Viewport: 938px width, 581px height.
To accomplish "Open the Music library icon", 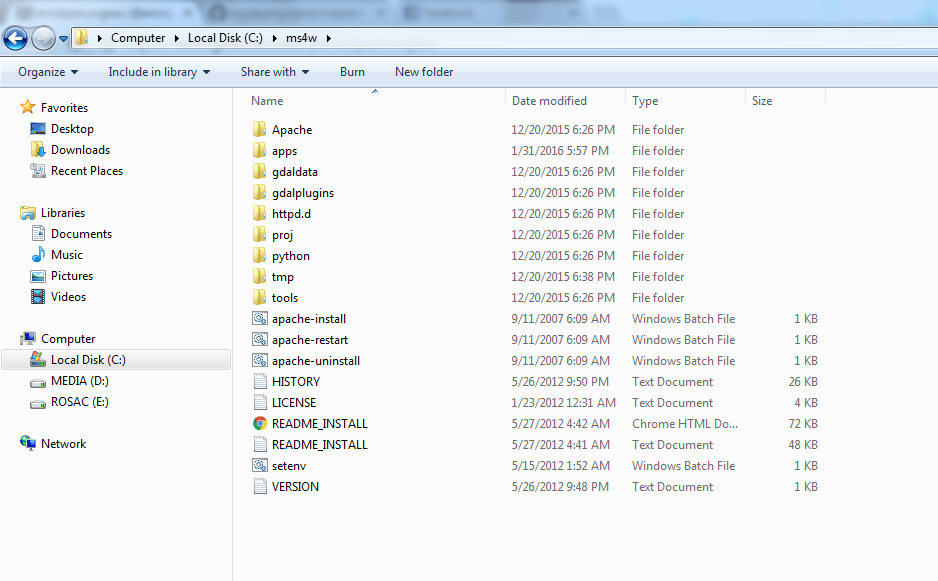I will [38, 254].
